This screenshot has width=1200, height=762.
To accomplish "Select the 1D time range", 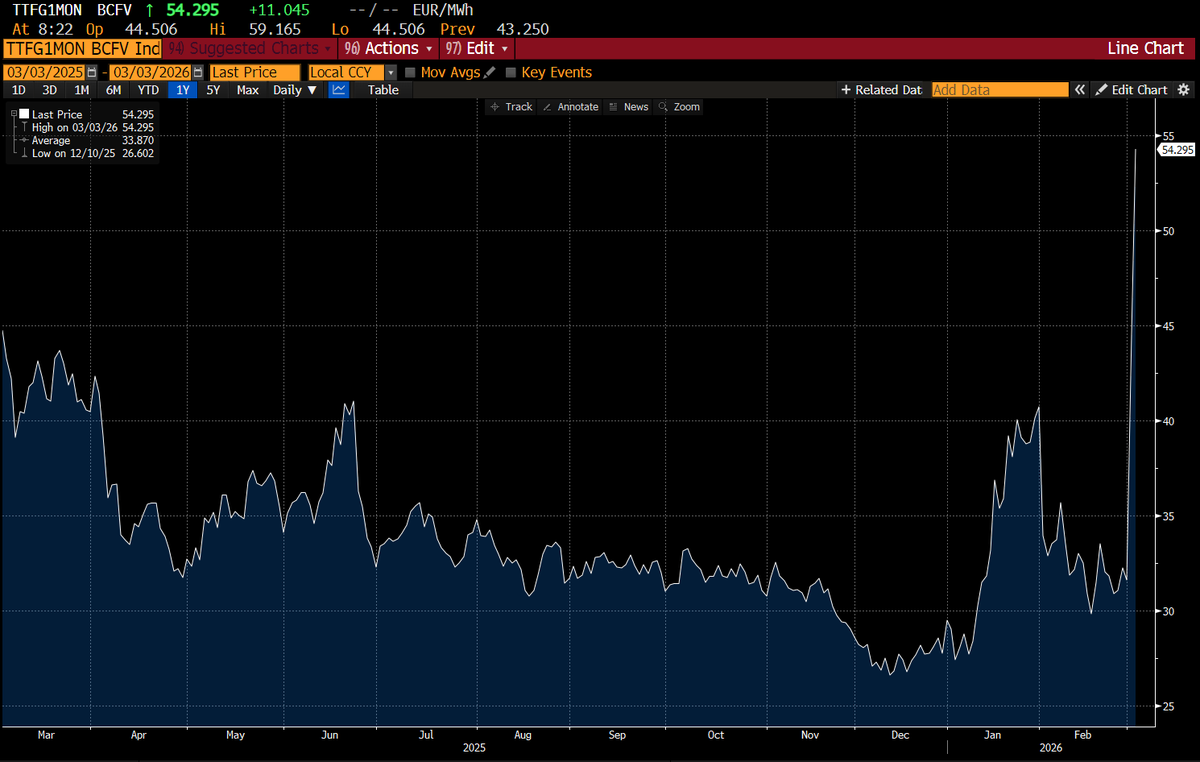I will pyautogui.click(x=18, y=90).
